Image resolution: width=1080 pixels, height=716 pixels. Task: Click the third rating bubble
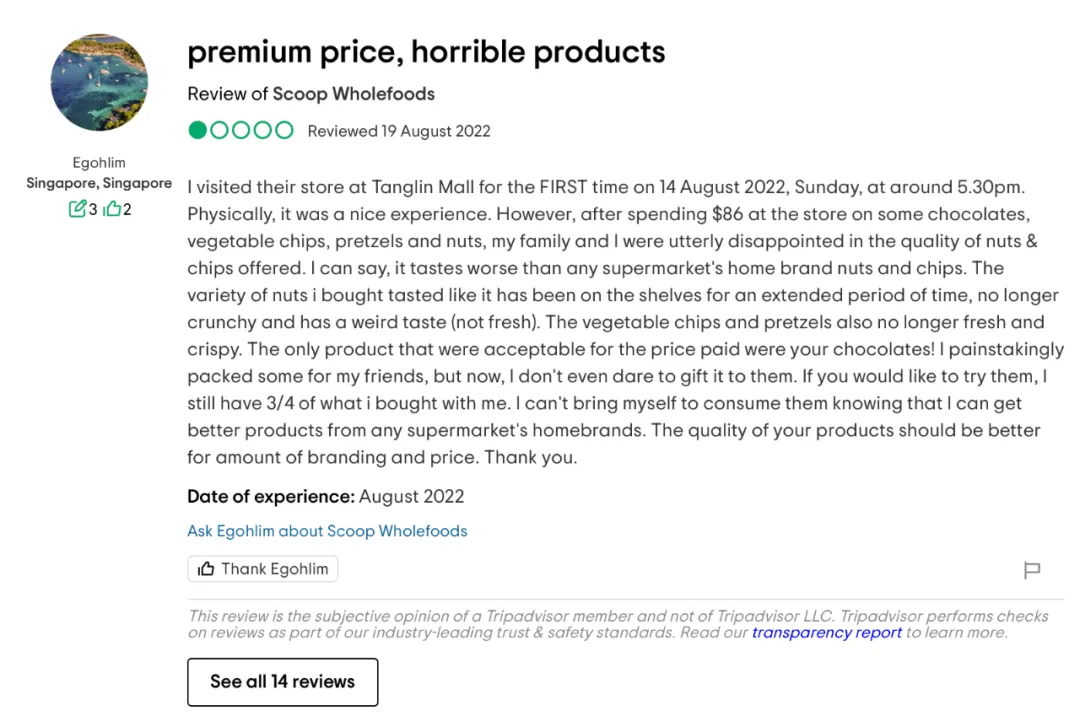tap(241, 130)
